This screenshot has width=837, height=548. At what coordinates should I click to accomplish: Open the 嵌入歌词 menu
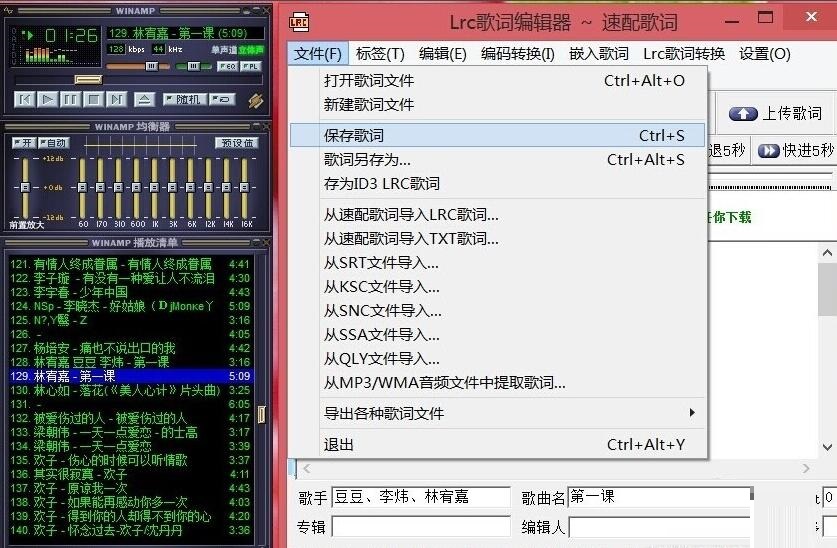pyautogui.click(x=599, y=54)
